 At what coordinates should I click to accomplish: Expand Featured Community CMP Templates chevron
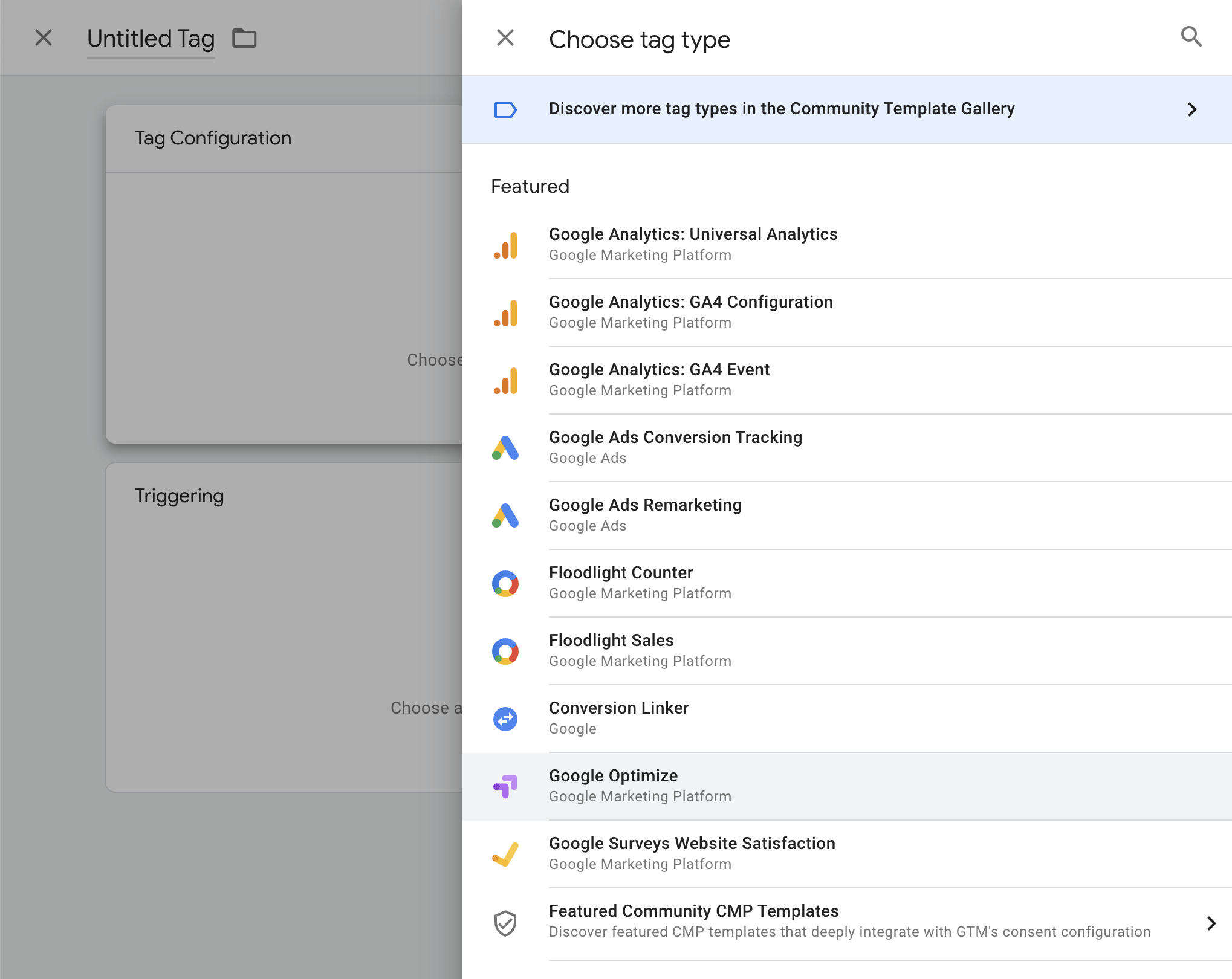(1211, 923)
